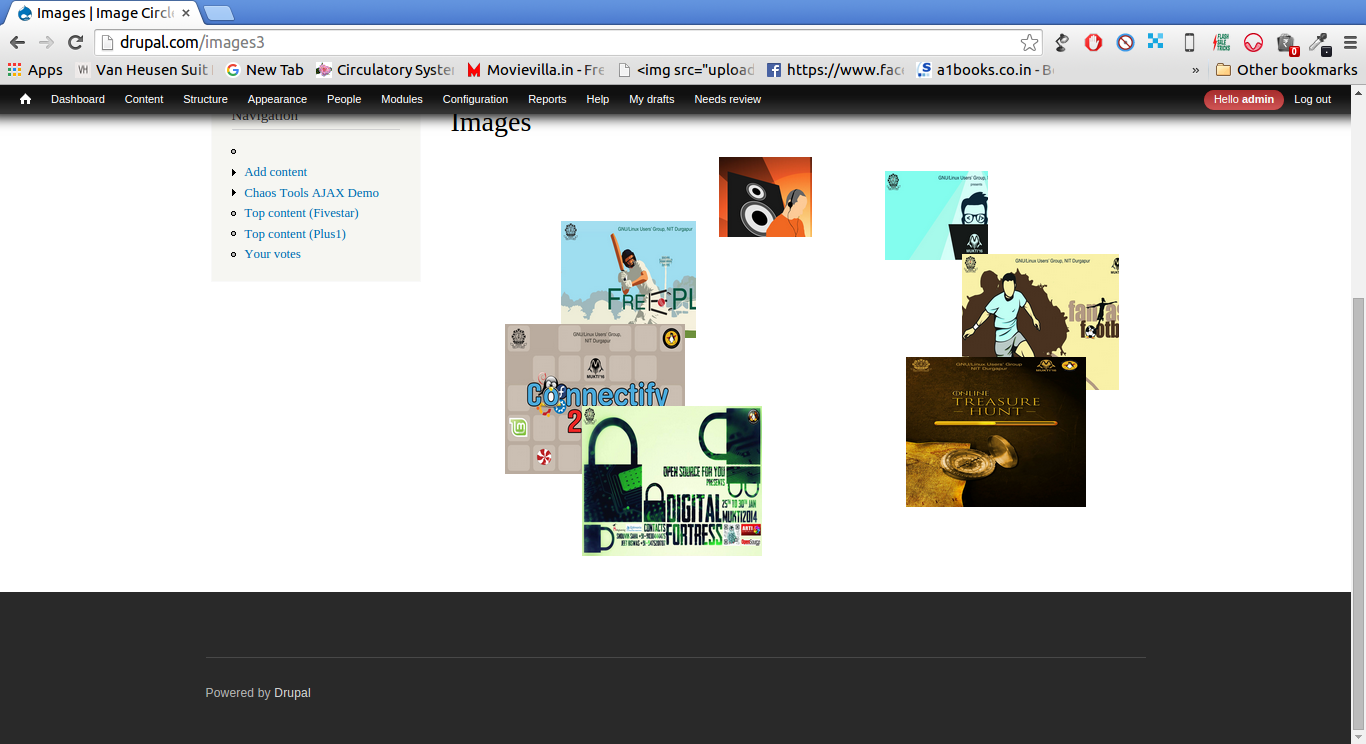This screenshot has width=1366, height=744.
Task: Click the forward navigation arrow
Action: tap(46, 42)
